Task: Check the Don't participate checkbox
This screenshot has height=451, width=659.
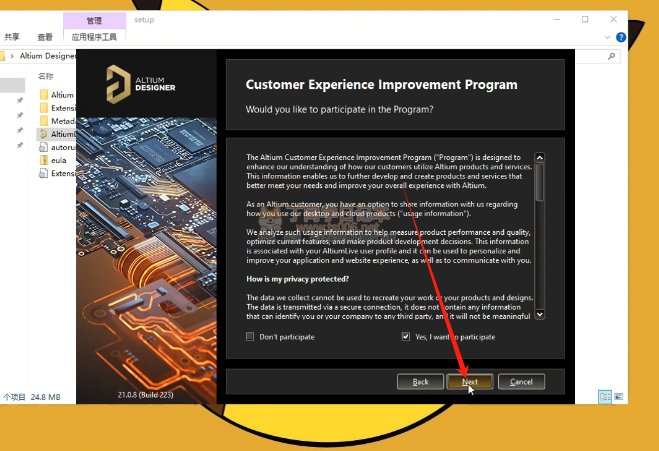Action: pyautogui.click(x=250, y=337)
